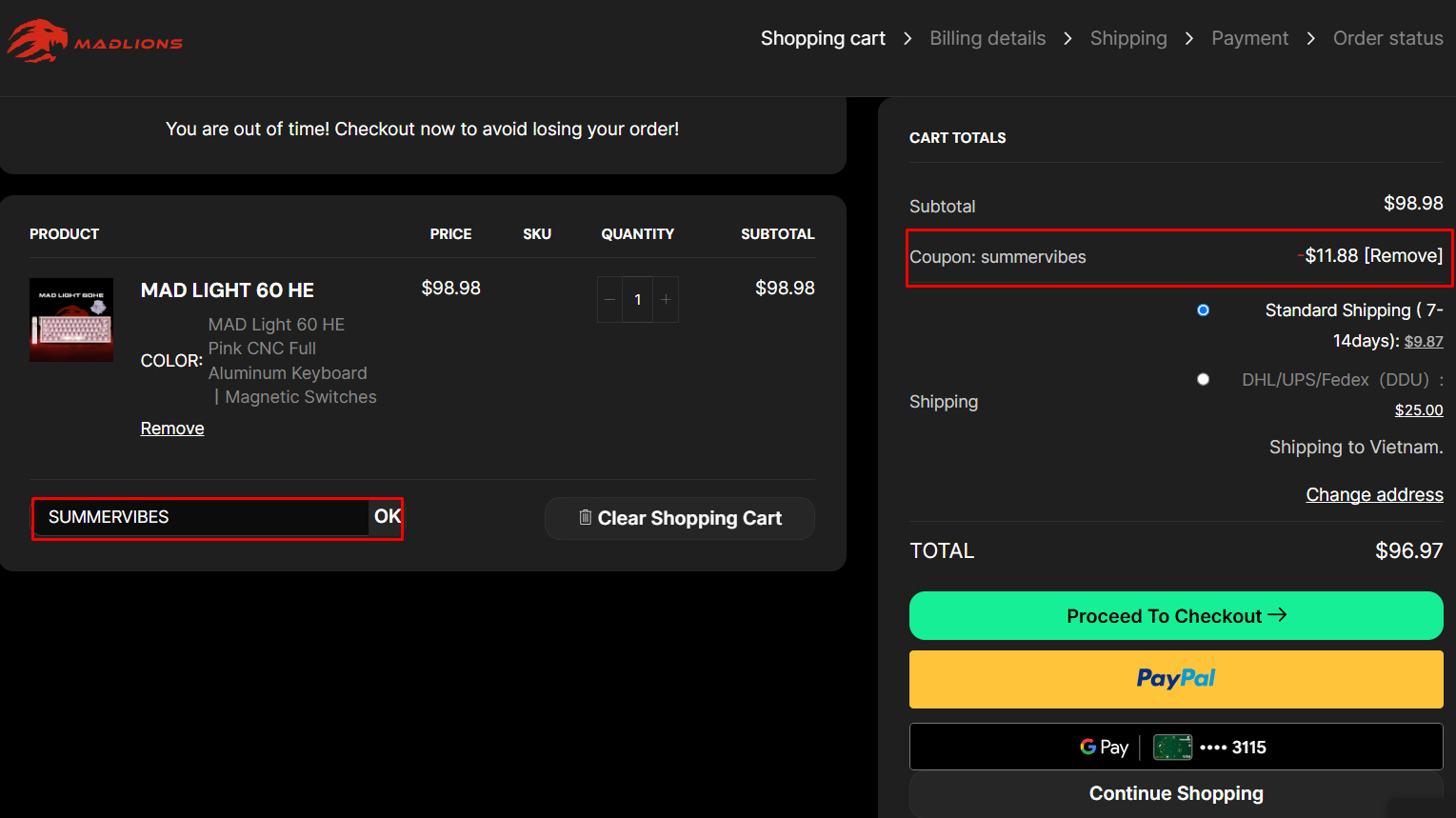Click the $9.87 standard shipping price
This screenshot has width=1456, height=818.
coord(1424,341)
